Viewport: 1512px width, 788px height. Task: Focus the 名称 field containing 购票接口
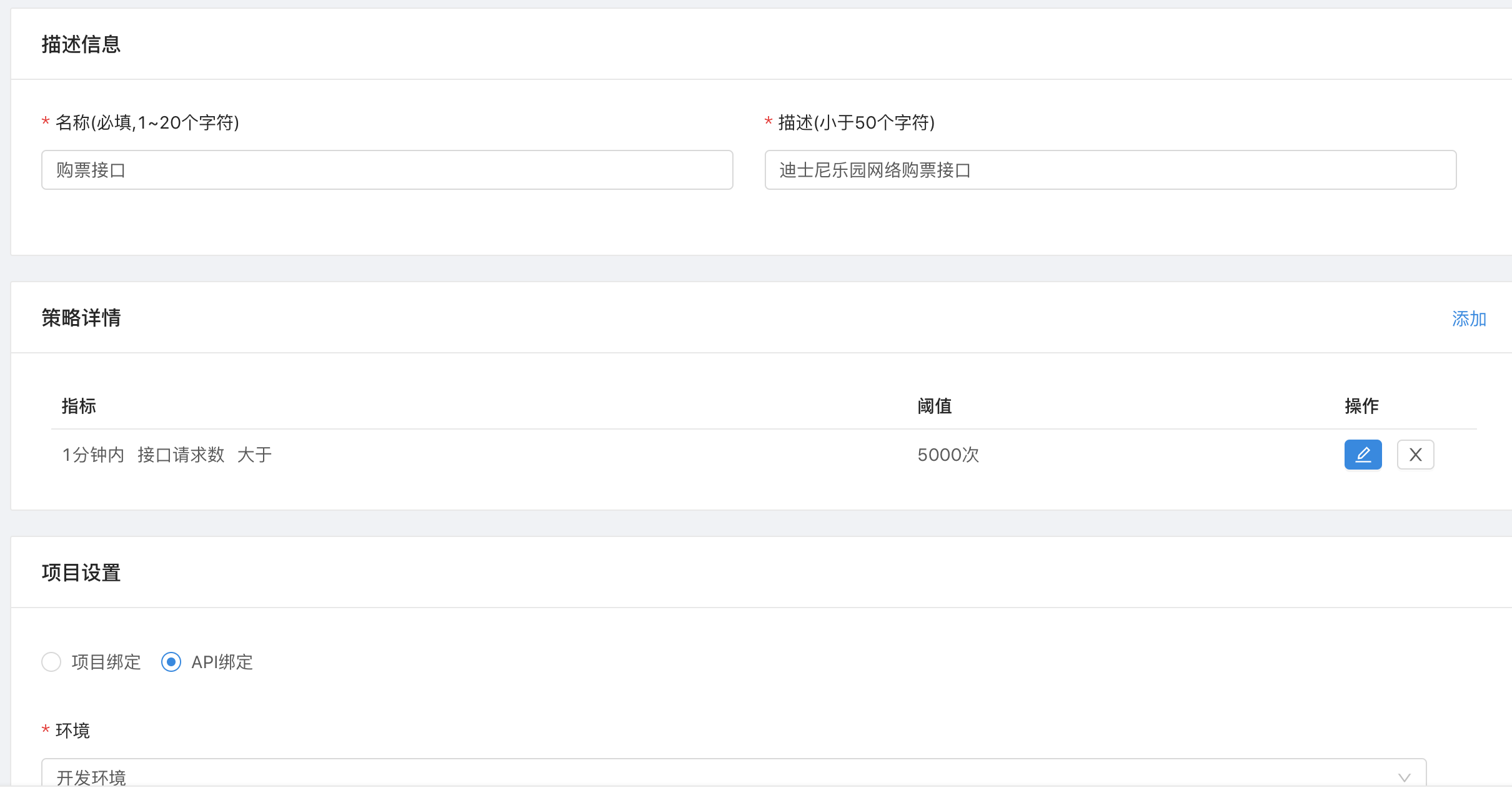[x=387, y=170]
